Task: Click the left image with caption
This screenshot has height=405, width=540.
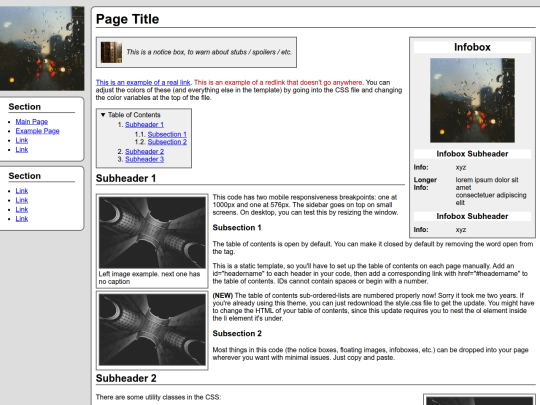Action: tap(152, 232)
